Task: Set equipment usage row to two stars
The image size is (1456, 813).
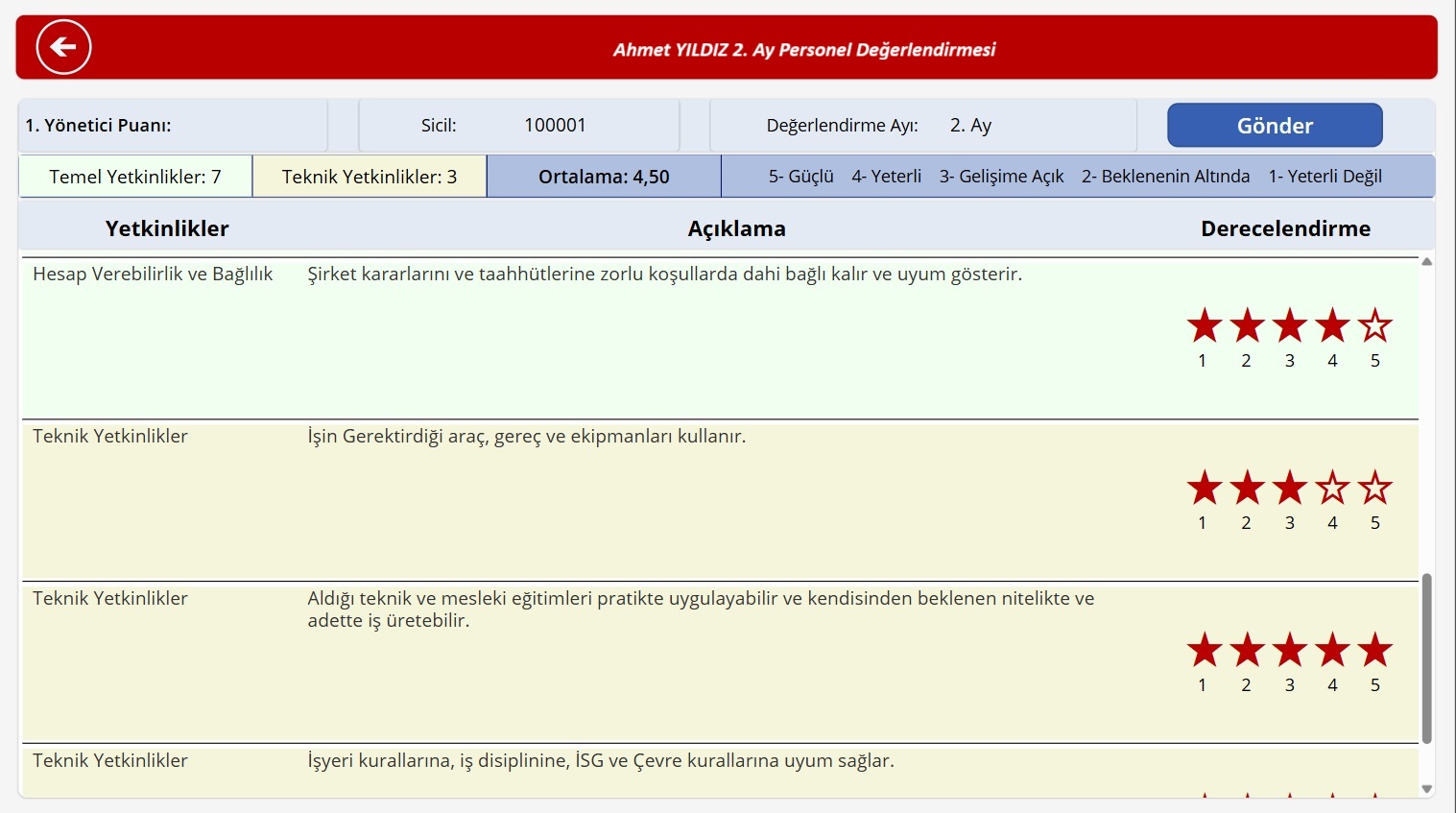Action: pyautogui.click(x=1247, y=489)
